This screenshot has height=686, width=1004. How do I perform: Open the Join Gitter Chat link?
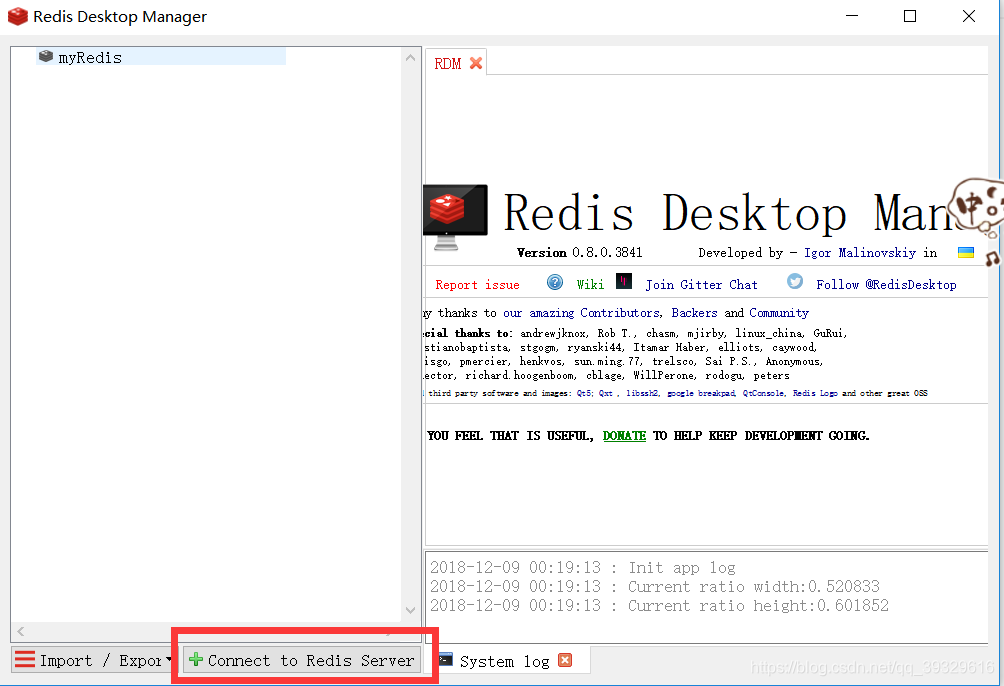tap(701, 284)
